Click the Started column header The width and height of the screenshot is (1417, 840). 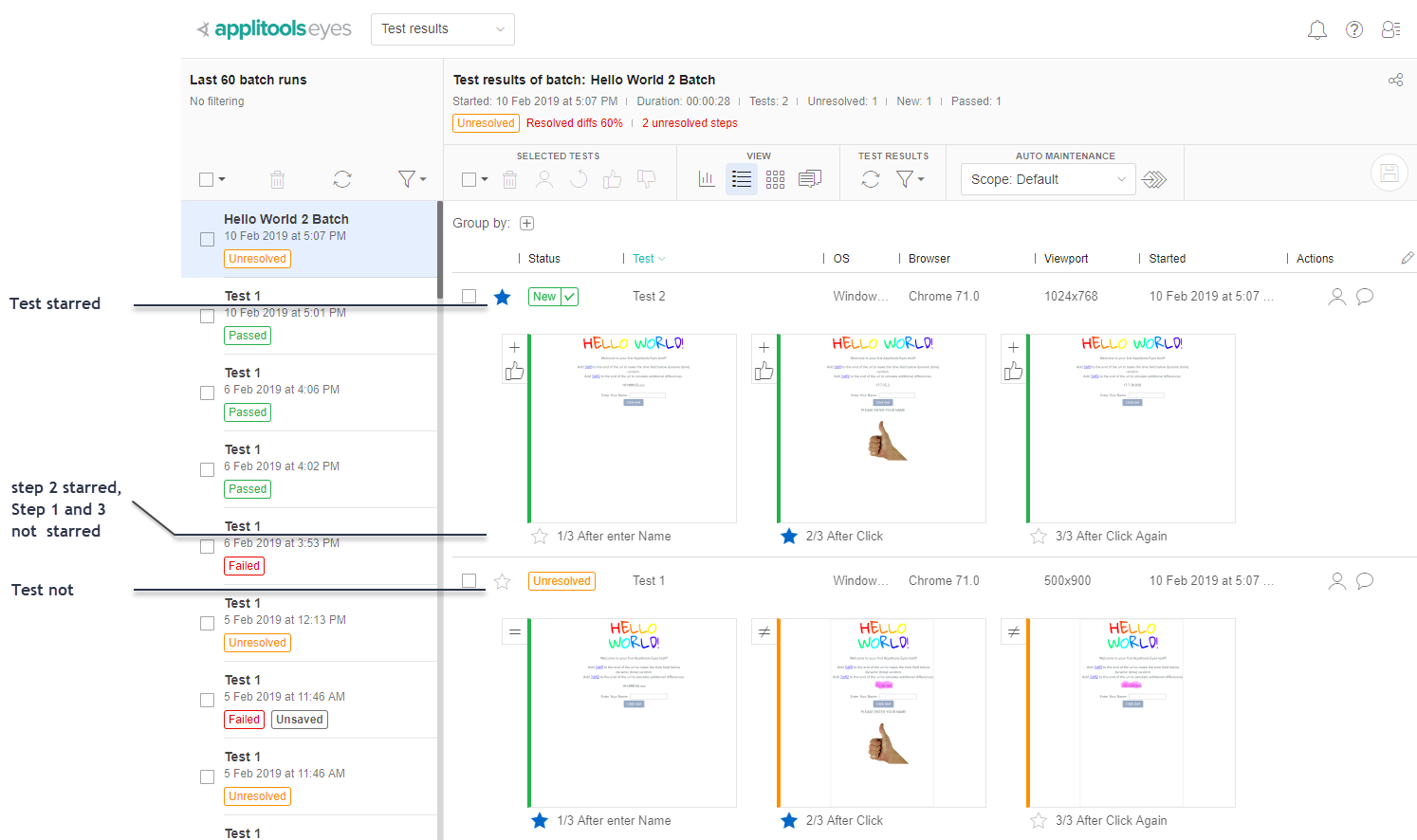1167,259
